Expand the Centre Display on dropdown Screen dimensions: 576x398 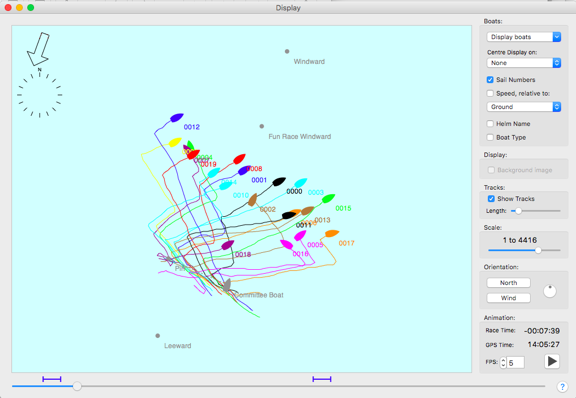[x=523, y=63]
